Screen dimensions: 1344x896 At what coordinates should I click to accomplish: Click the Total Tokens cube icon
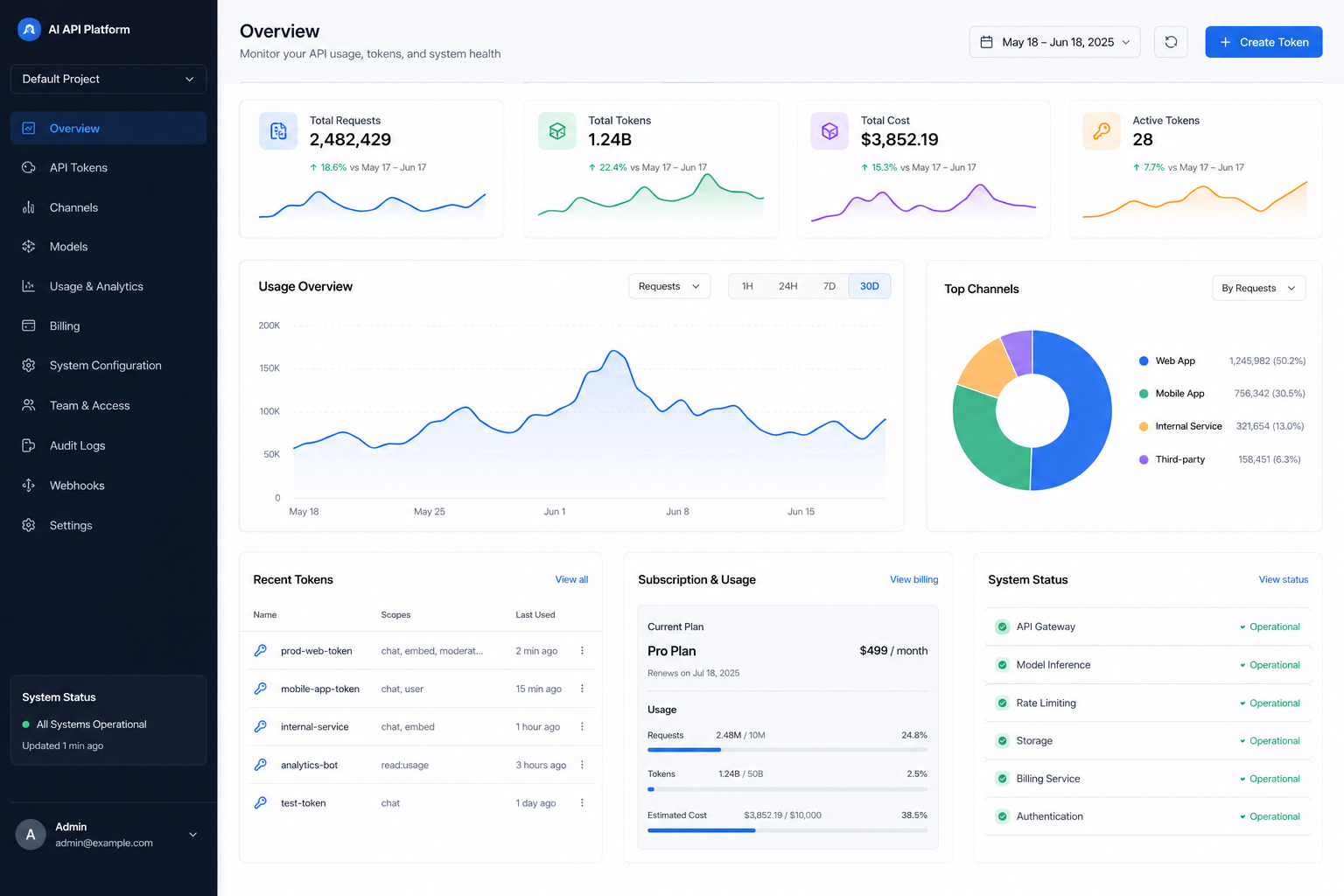(557, 131)
